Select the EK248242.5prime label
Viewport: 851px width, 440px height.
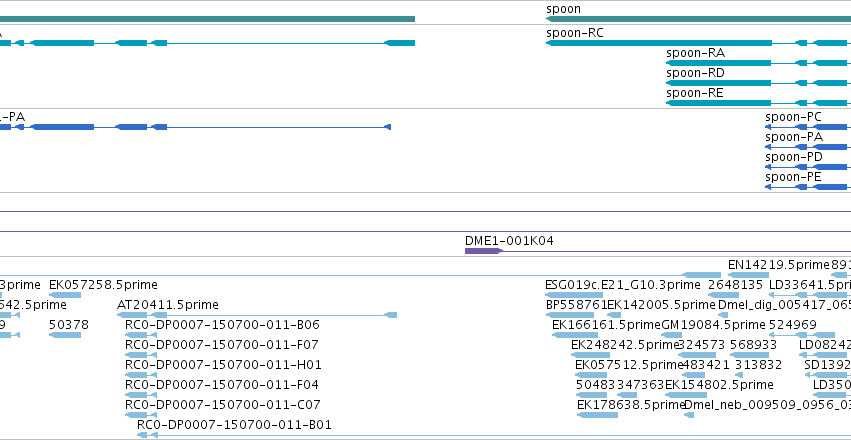625,345
